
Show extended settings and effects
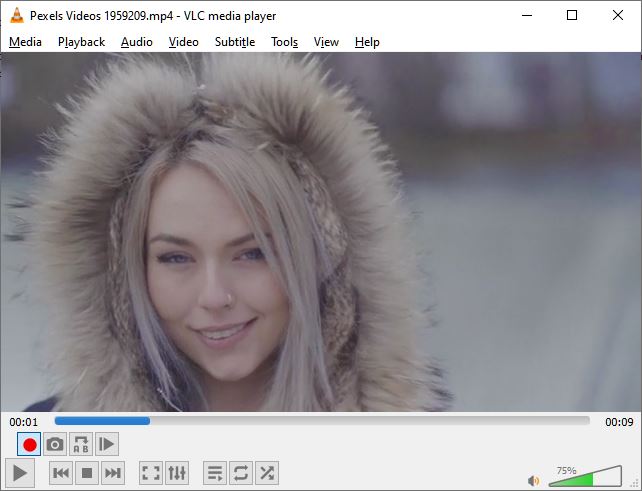coord(177,473)
